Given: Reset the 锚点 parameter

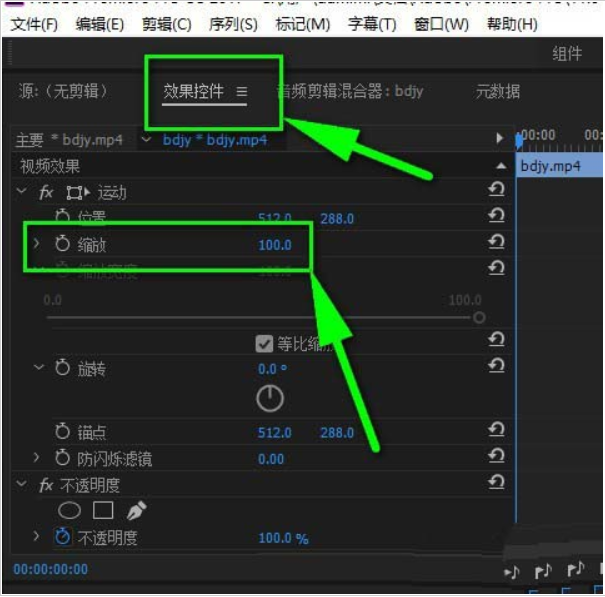Looking at the screenshot, I should pos(496,429).
